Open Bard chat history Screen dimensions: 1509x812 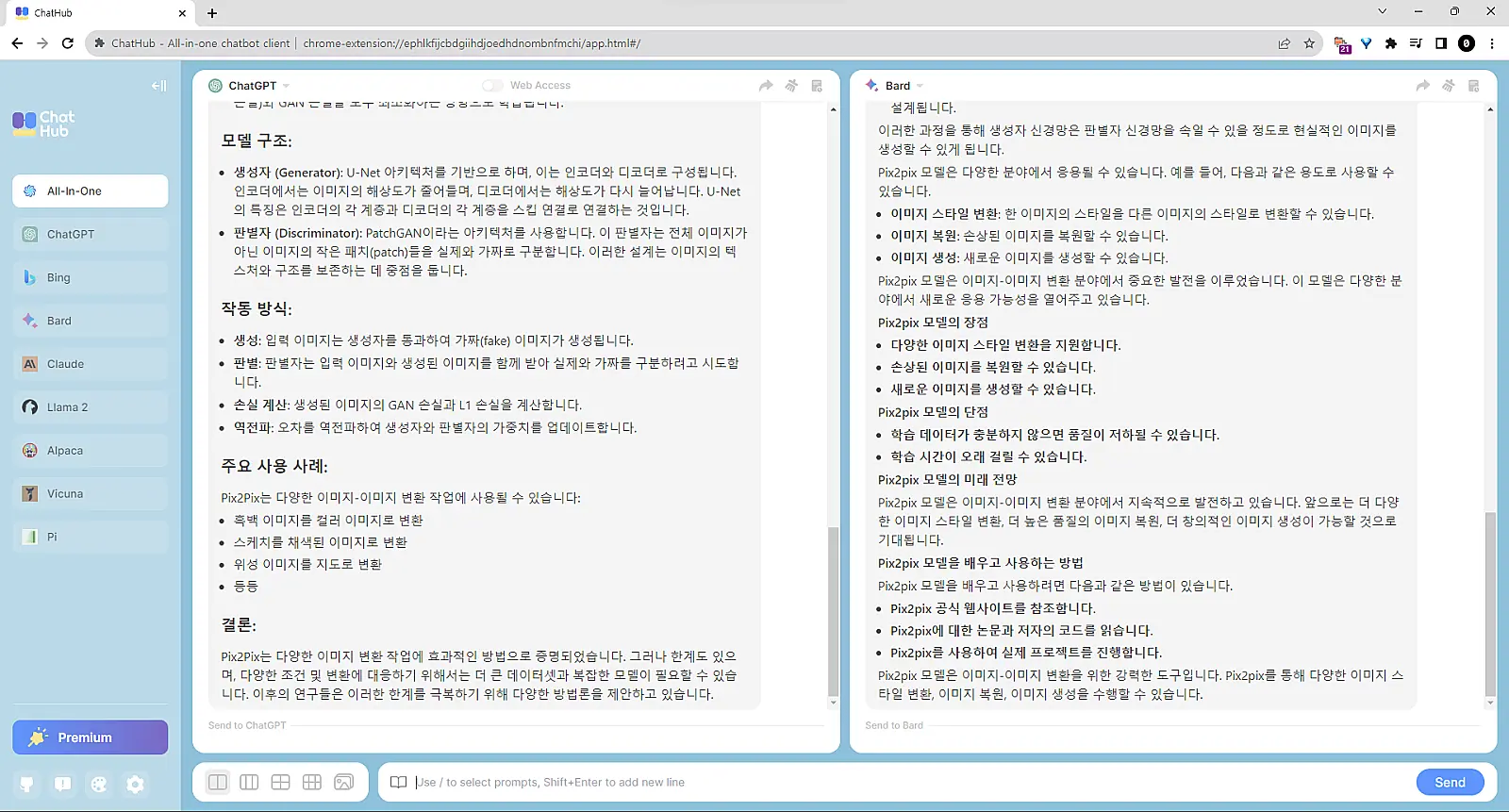coord(1474,86)
